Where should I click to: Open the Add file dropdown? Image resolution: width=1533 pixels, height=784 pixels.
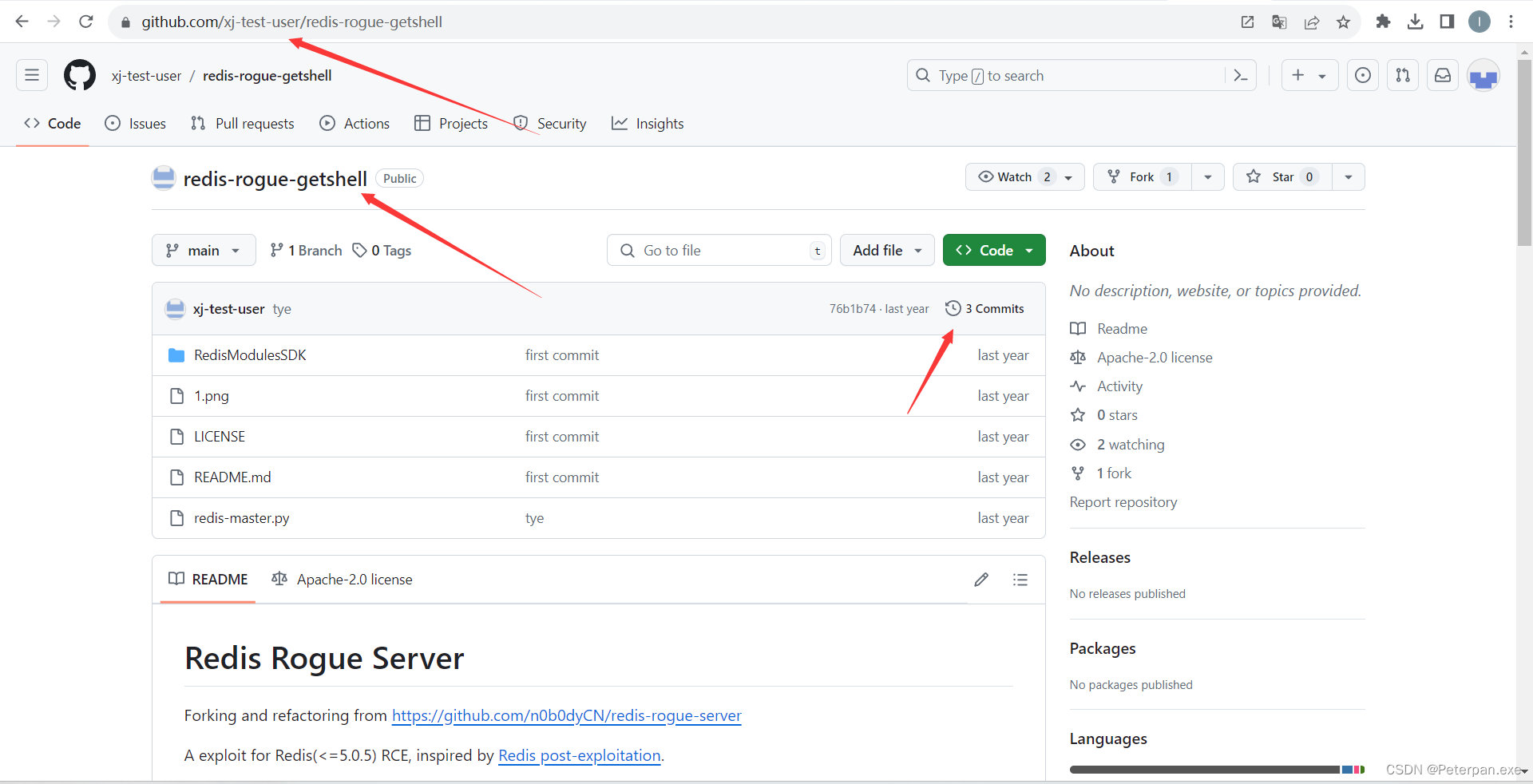tap(887, 250)
